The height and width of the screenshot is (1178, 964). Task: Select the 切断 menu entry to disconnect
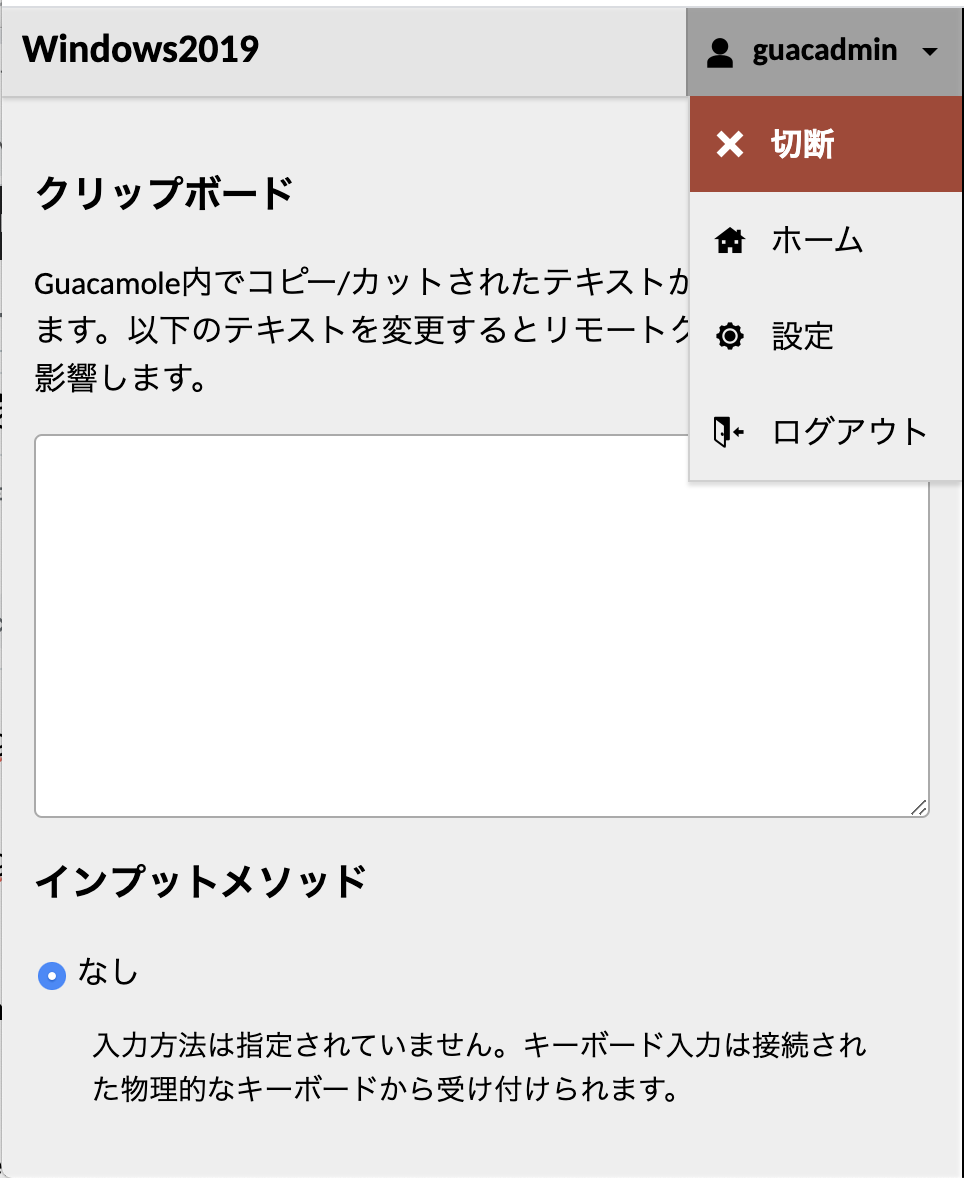800,143
